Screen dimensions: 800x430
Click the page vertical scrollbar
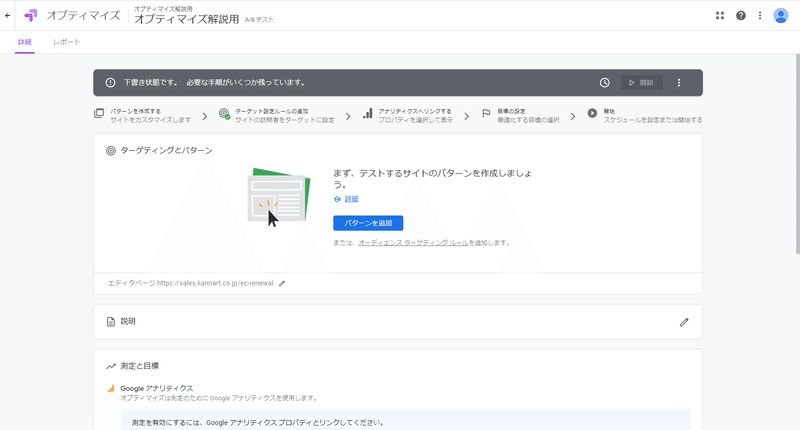(797, 153)
